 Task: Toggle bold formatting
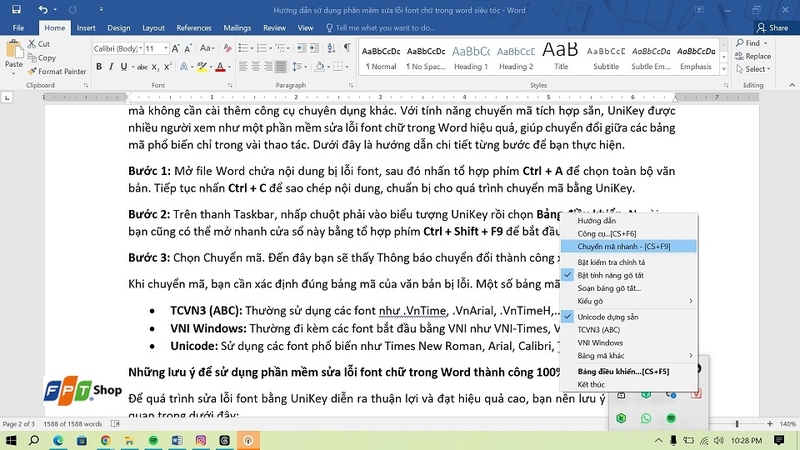tap(98, 67)
